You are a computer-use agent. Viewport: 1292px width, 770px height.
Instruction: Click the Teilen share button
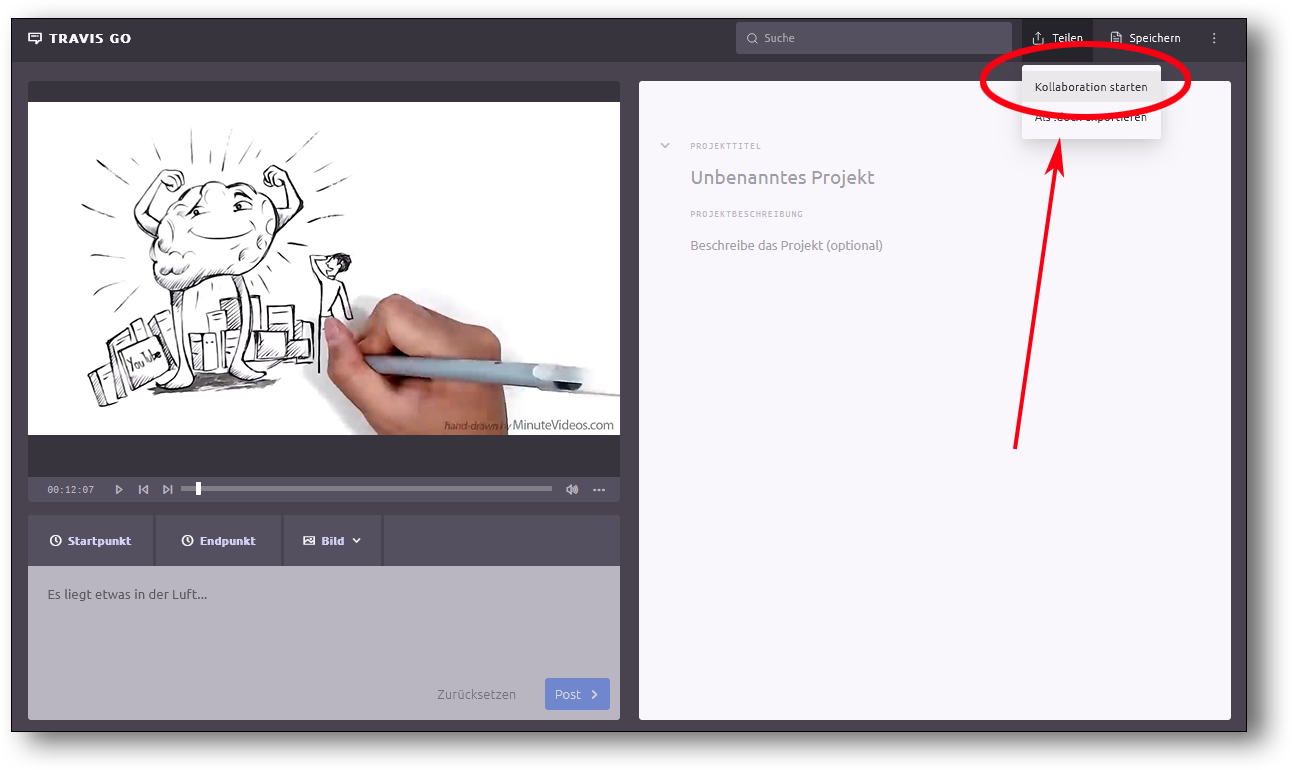pos(1057,39)
